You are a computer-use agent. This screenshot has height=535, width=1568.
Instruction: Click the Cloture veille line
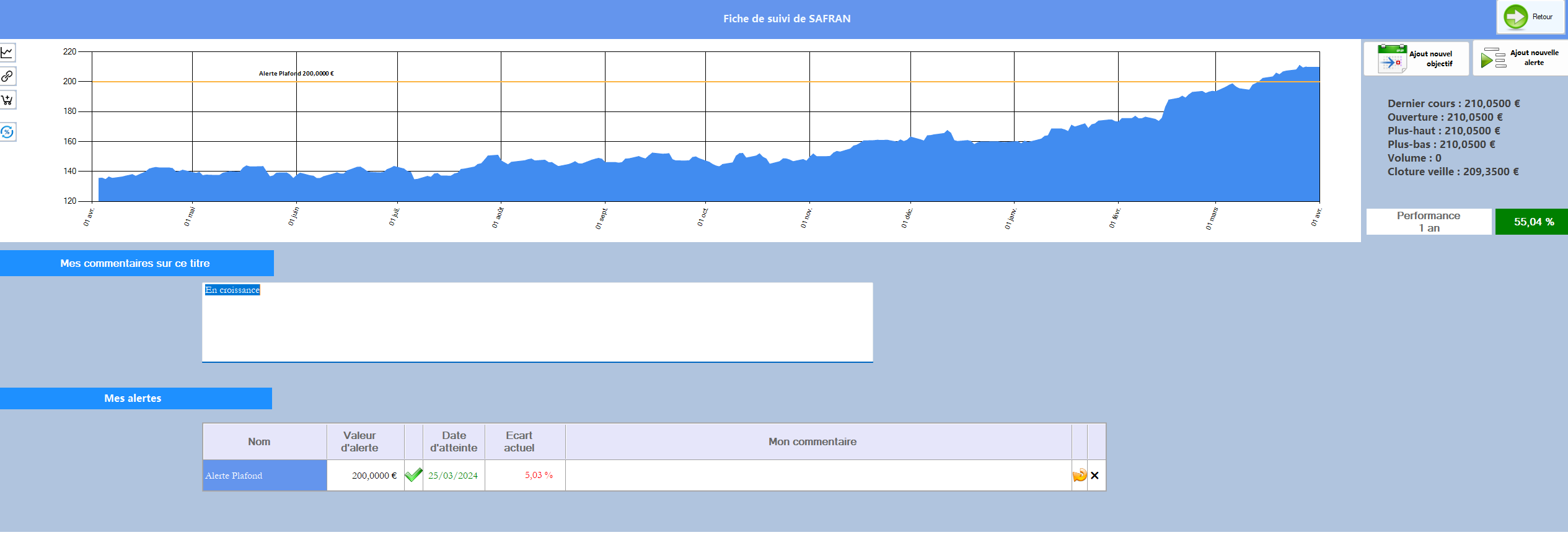click(x=1453, y=172)
